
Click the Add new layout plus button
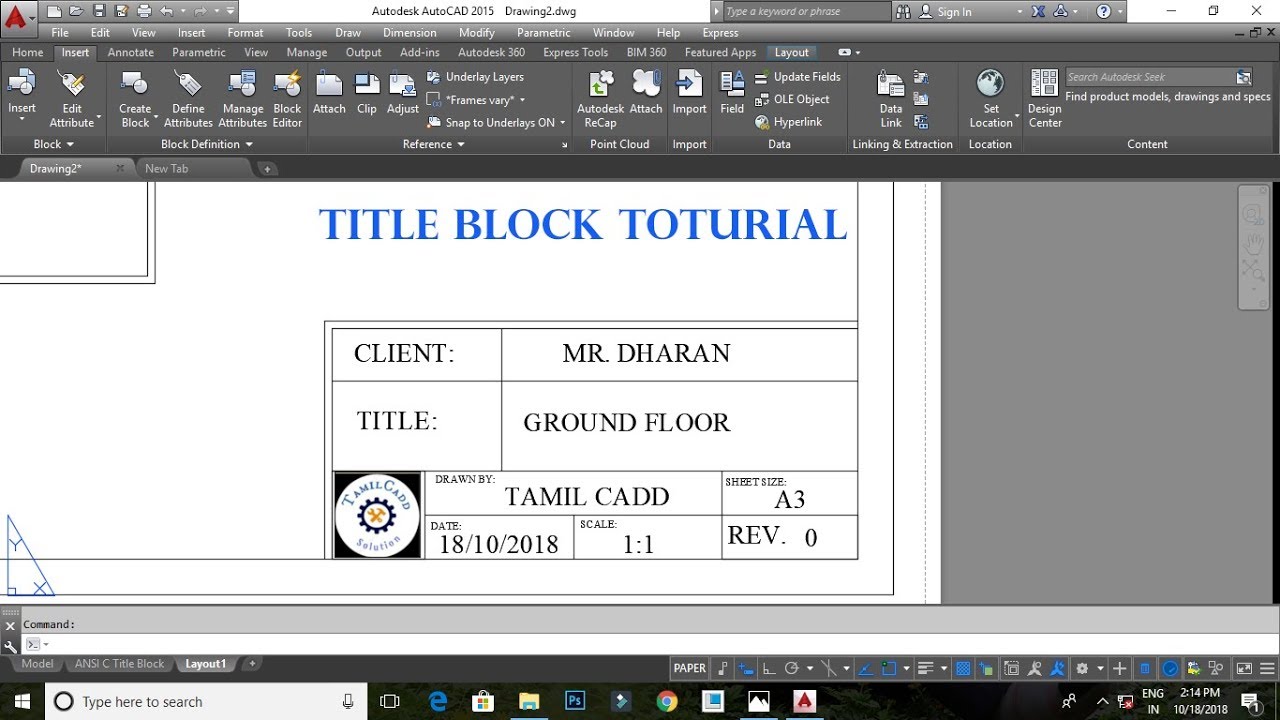(x=252, y=663)
